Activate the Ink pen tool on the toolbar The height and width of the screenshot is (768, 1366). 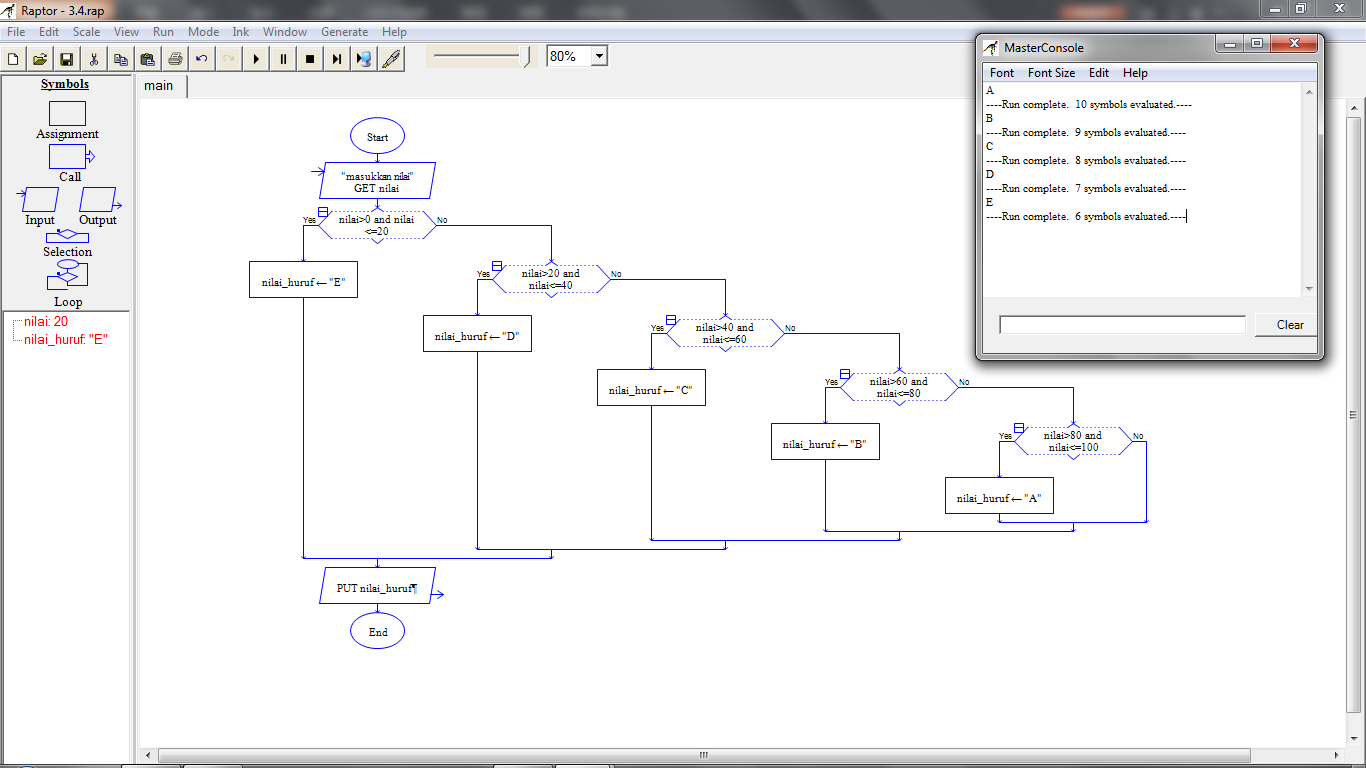pos(391,58)
